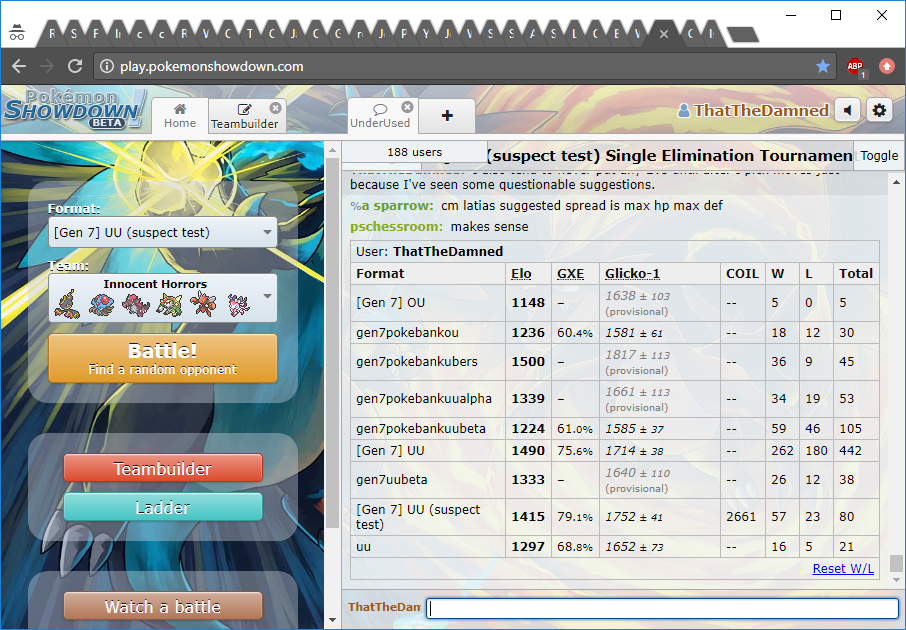Go back using the browser back arrow
This screenshot has width=906, height=630.
tap(19, 66)
